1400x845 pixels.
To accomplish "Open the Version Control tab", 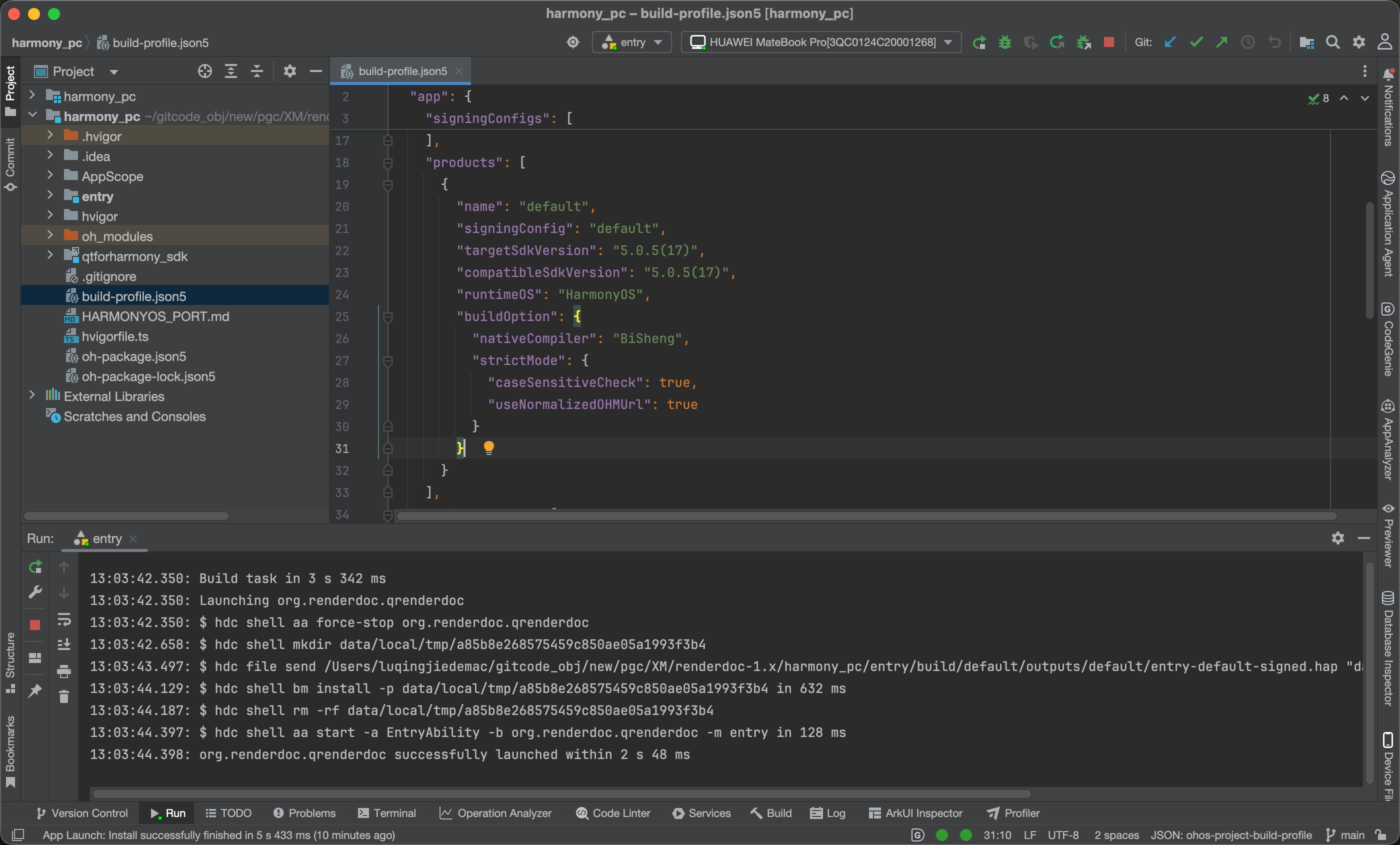I will pos(82,812).
